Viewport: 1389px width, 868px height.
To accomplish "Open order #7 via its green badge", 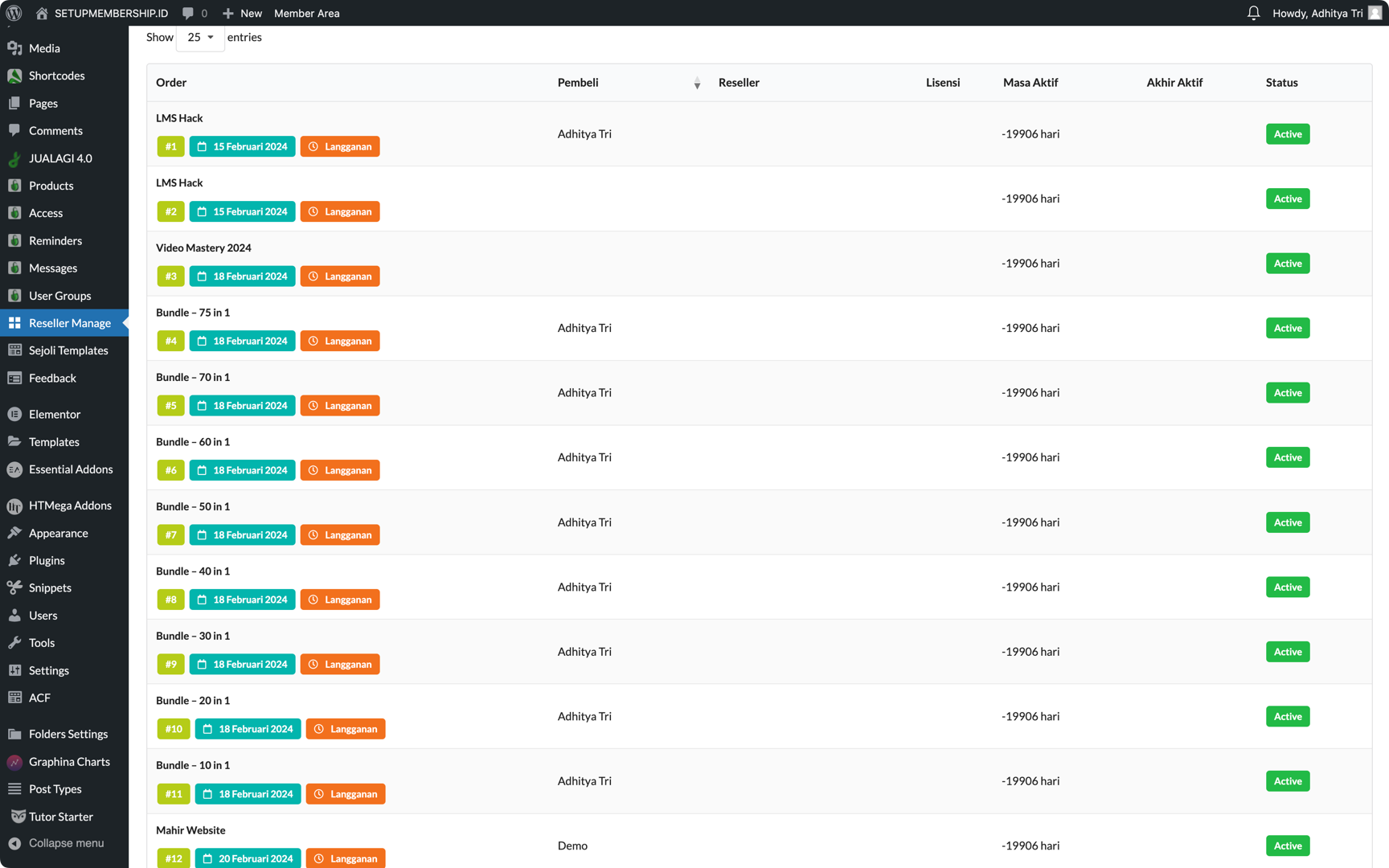I will coord(170,534).
